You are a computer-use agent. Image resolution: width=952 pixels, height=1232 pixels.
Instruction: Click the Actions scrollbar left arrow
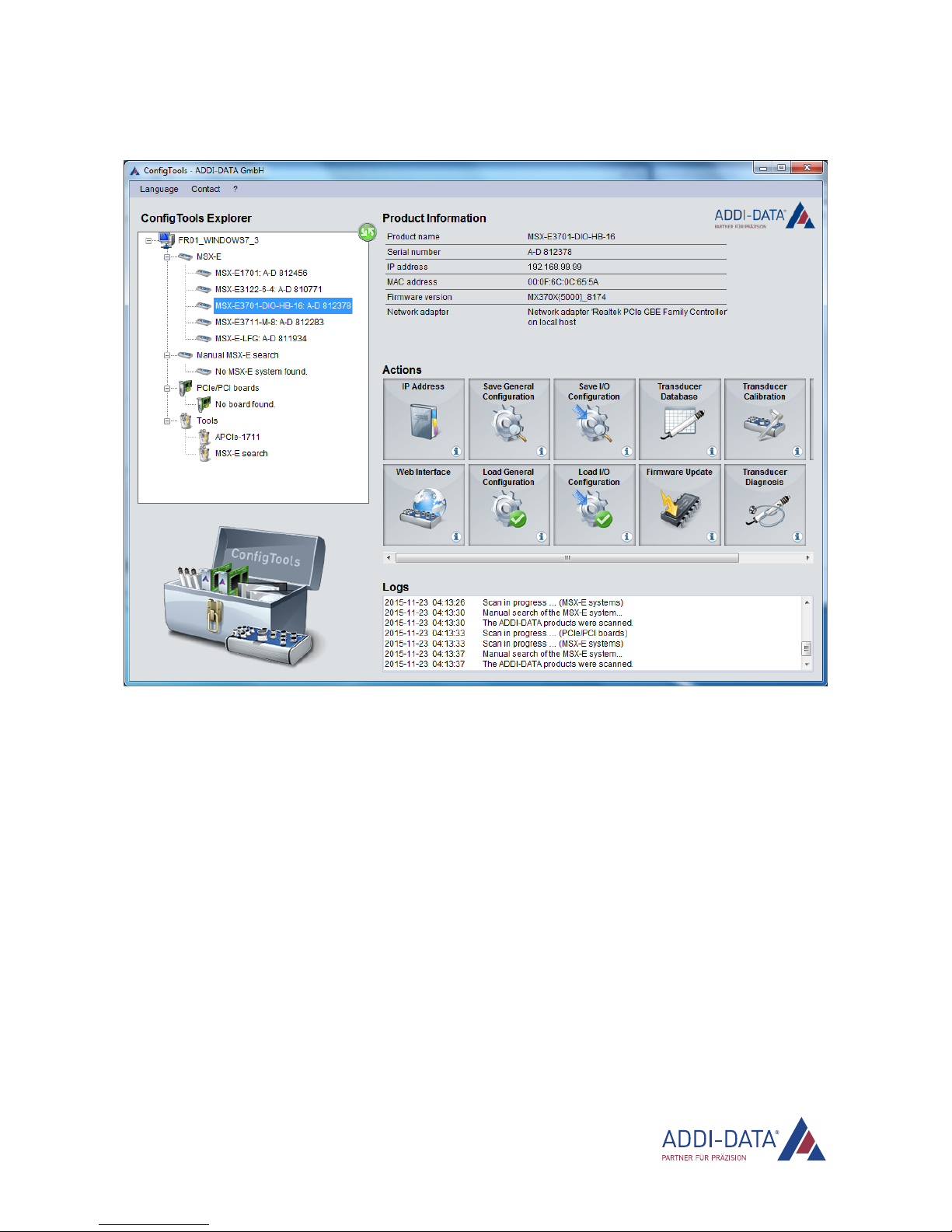(x=389, y=557)
